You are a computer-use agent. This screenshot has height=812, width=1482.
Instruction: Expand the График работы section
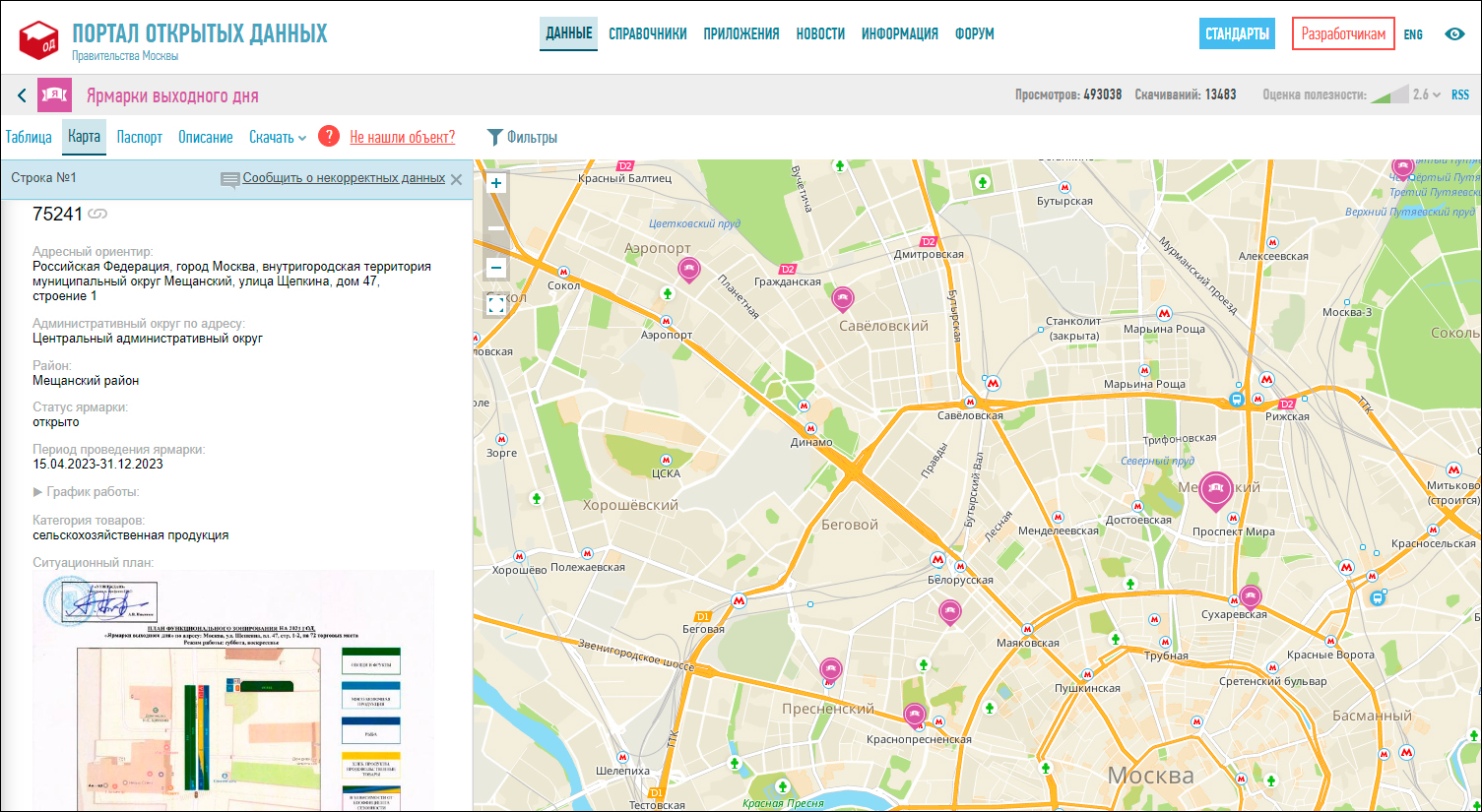pyautogui.click(x=86, y=491)
